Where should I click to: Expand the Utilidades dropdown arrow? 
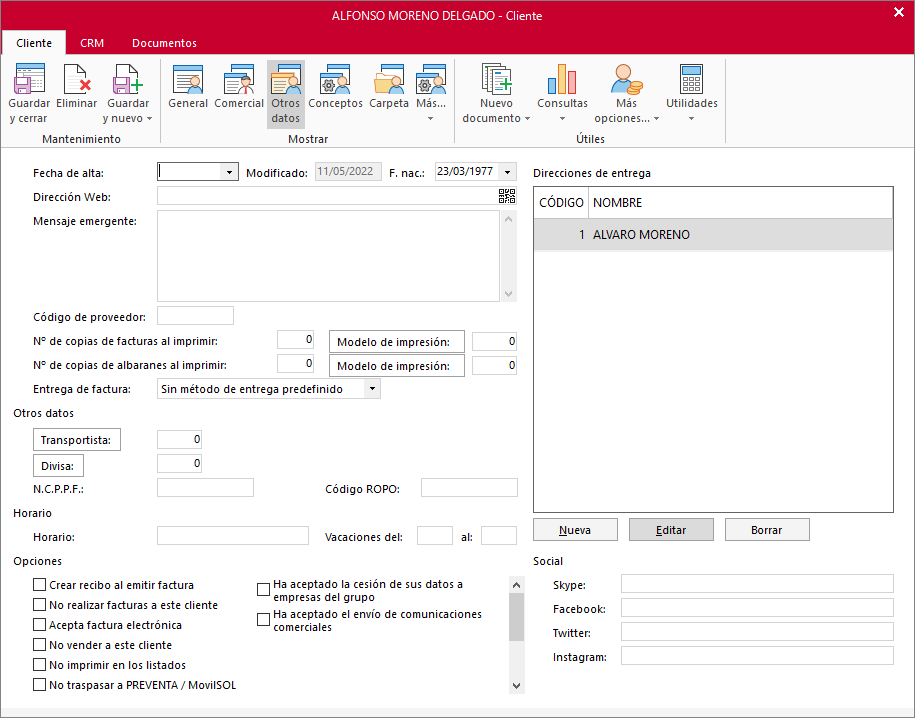pos(692,118)
